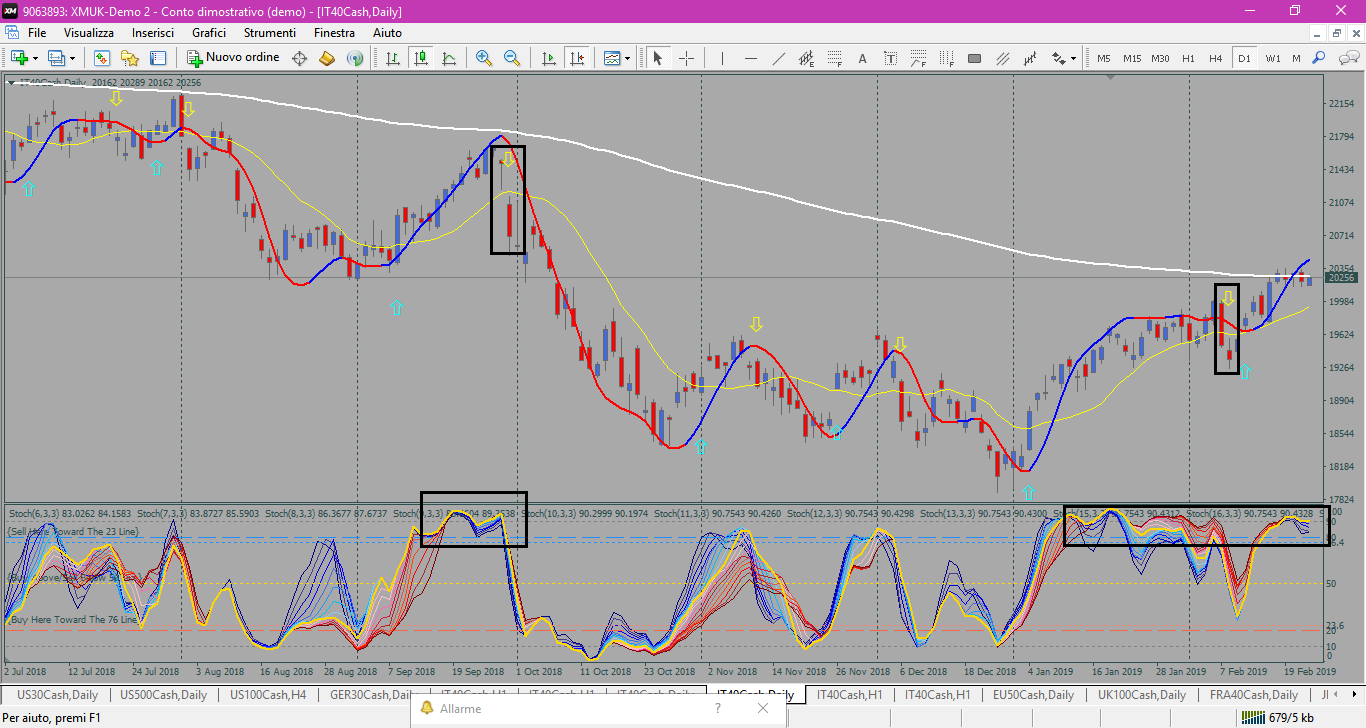Select the bars-pattern drawing tool
Viewport: 1366px width, 728px height.
click(x=1031, y=58)
